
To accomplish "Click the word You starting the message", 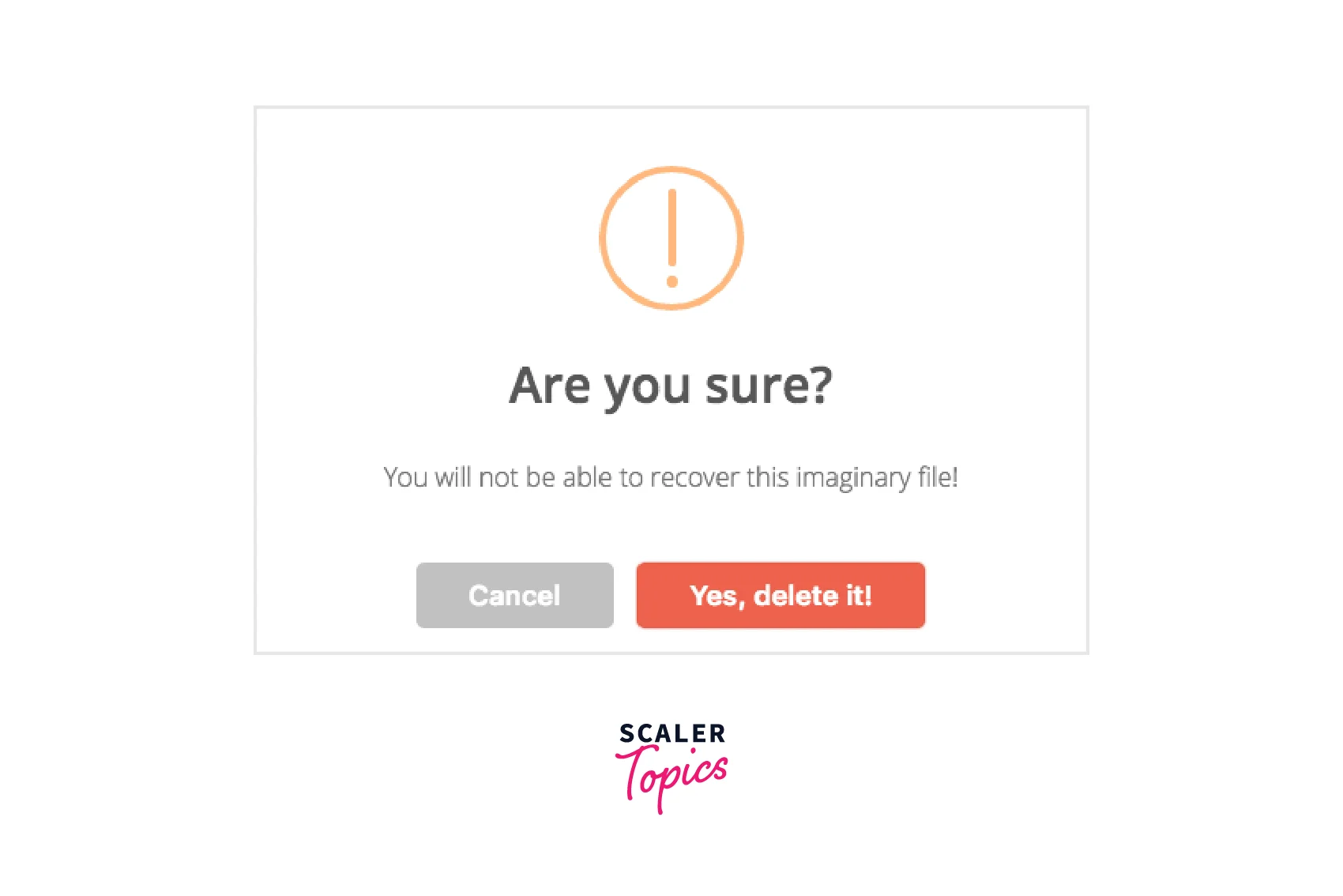I will tap(405, 478).
